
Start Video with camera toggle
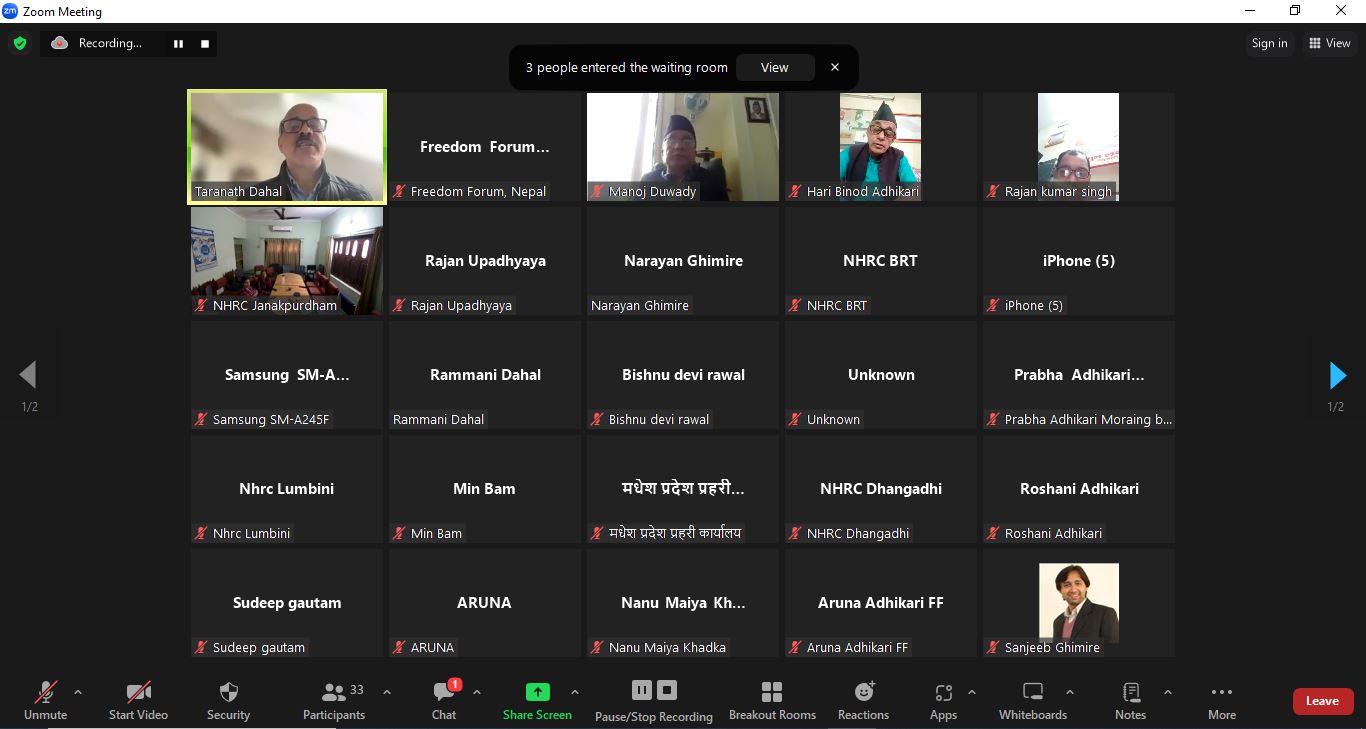[x=138, y=700]
